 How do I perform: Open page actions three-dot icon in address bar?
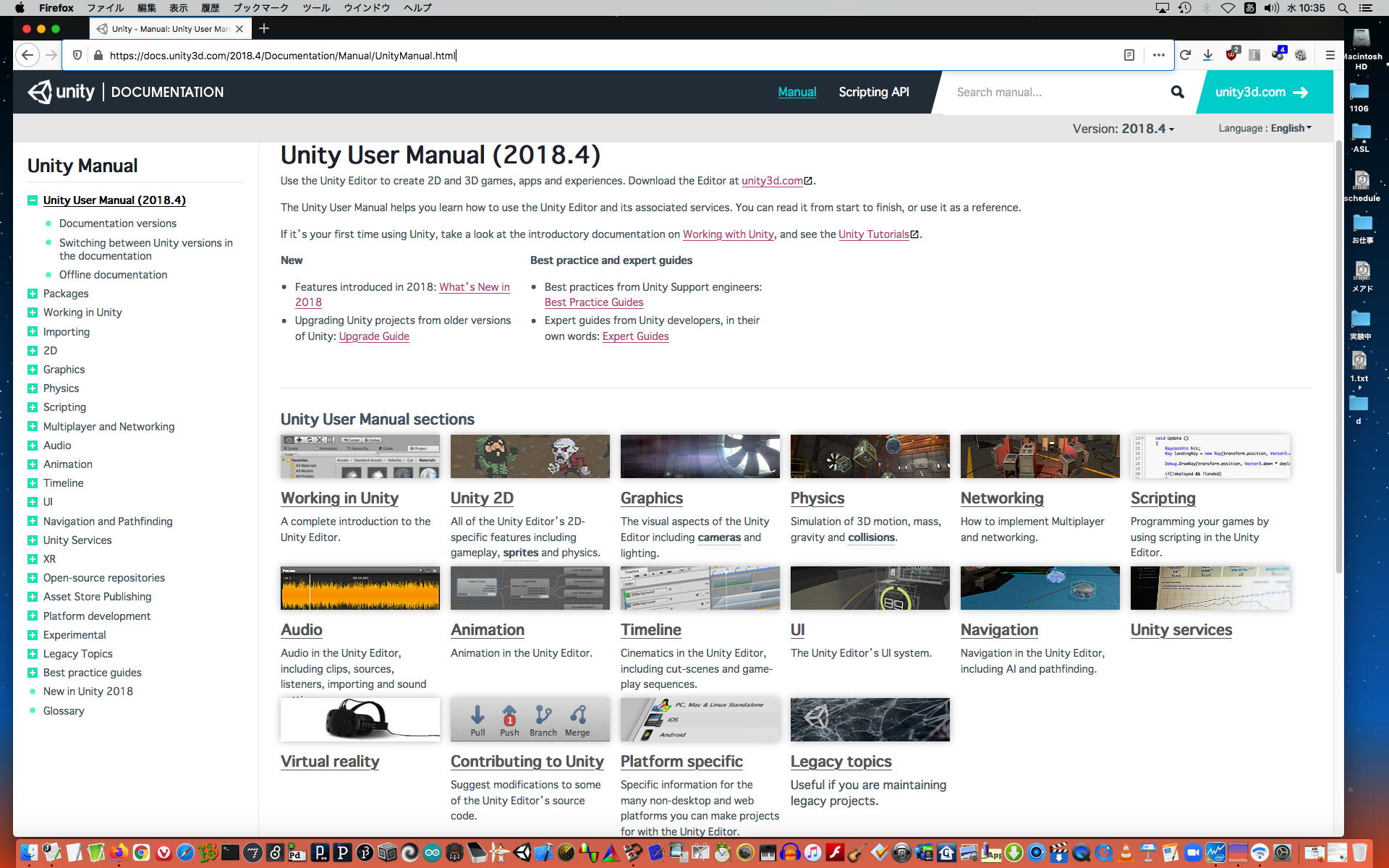[x=1158, y=55]
